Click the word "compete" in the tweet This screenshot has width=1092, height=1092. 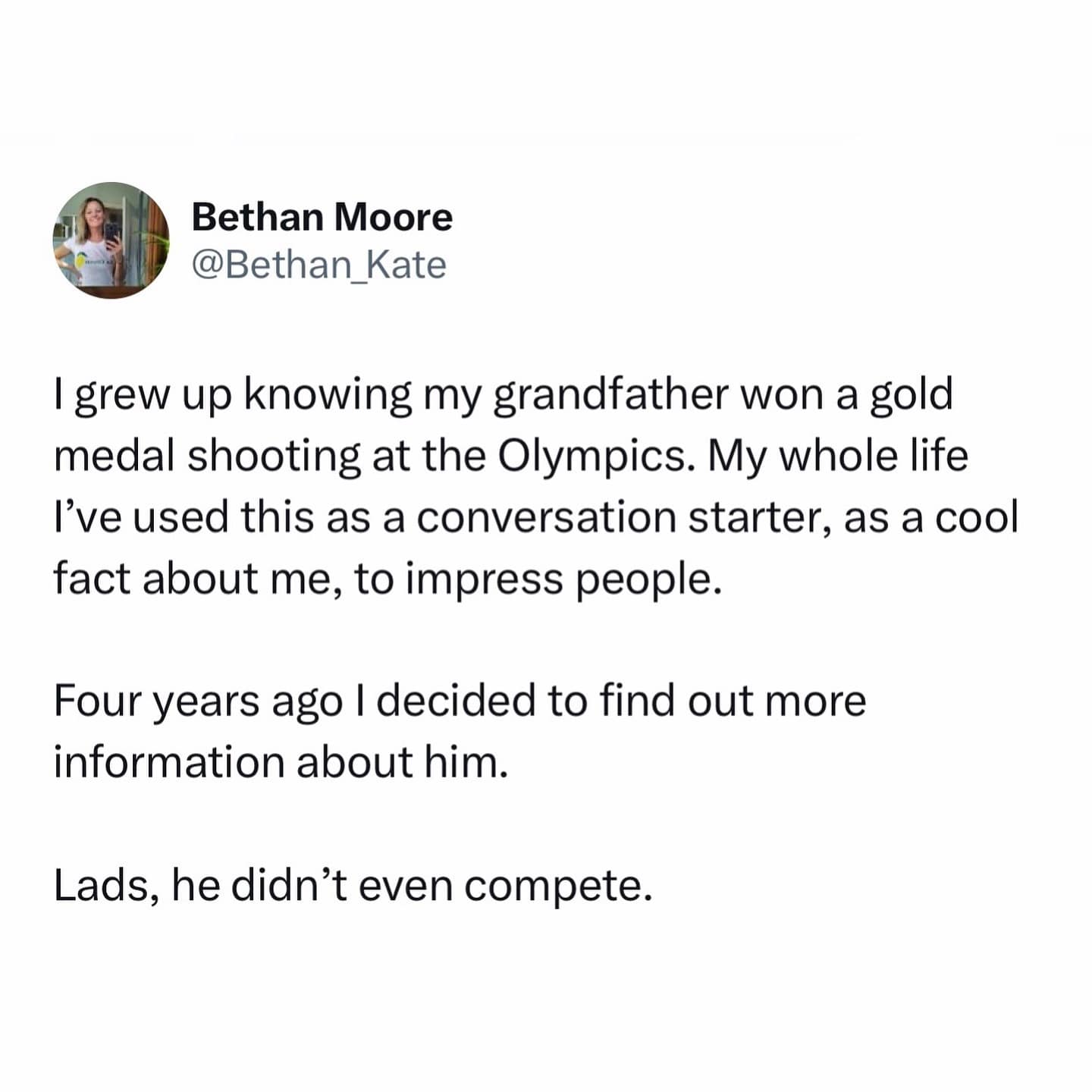point(556,885)
